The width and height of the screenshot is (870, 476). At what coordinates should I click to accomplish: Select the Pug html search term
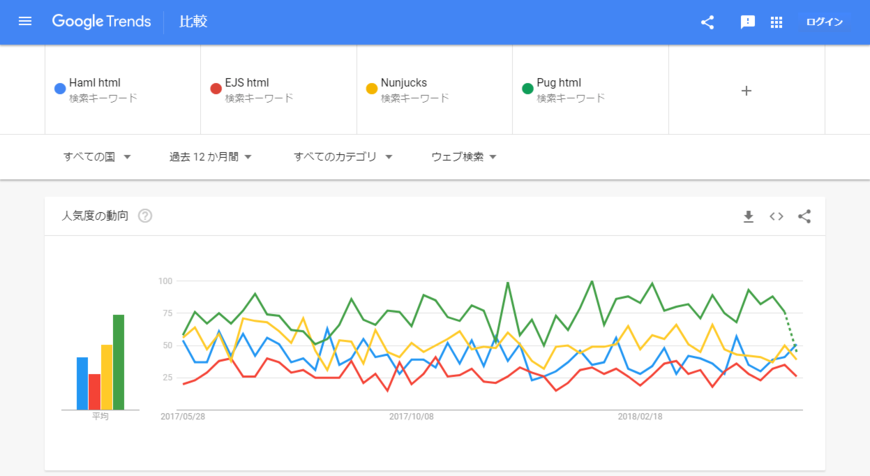pyautogui.click(x=559, y=83)
